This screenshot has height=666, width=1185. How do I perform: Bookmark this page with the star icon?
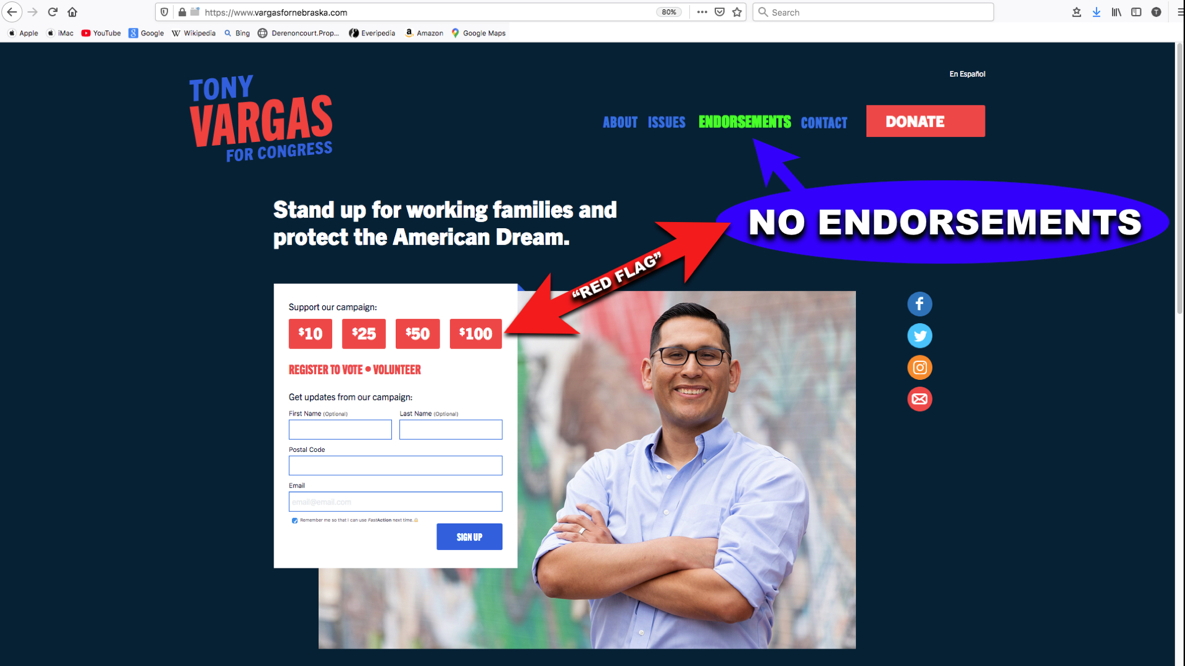click(737, 12)
